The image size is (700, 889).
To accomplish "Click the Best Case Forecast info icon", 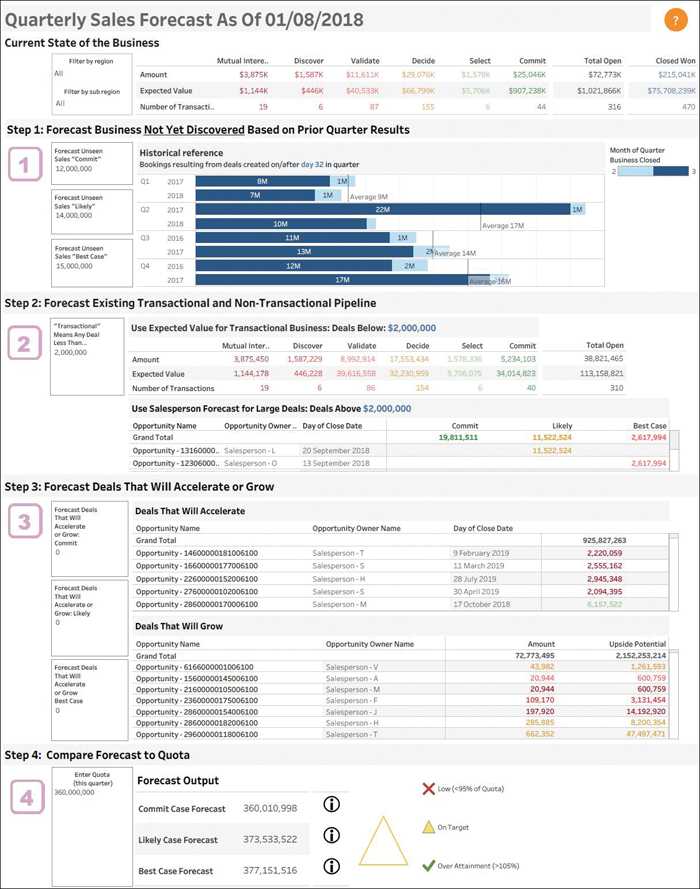I will pos(332,866).
